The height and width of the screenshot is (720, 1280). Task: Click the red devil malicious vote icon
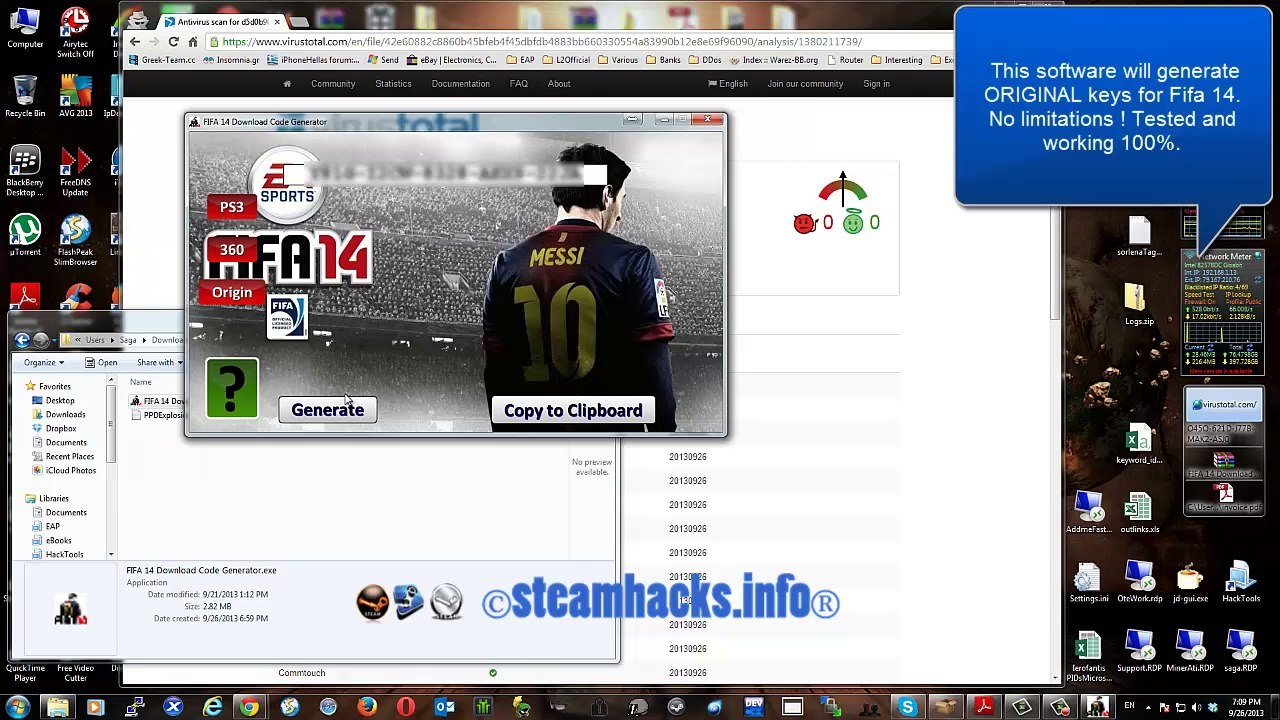click(x=804, y=223)
